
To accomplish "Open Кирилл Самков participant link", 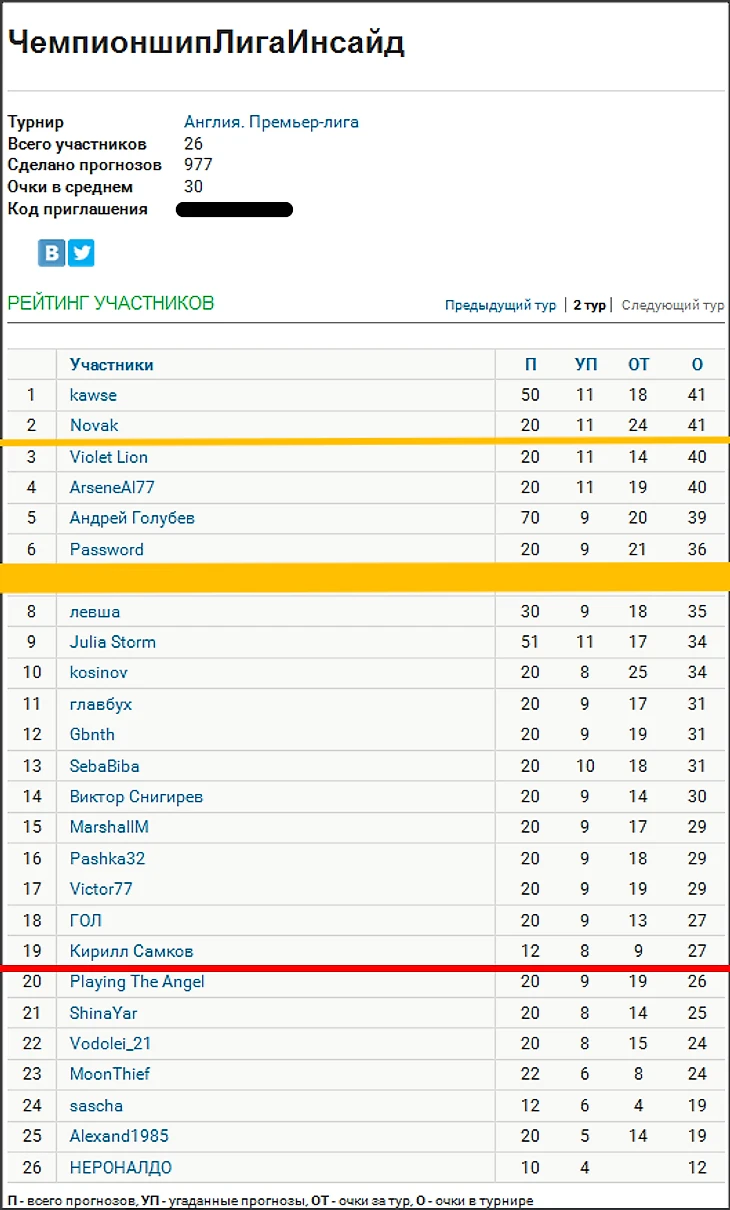I will 131,951.
